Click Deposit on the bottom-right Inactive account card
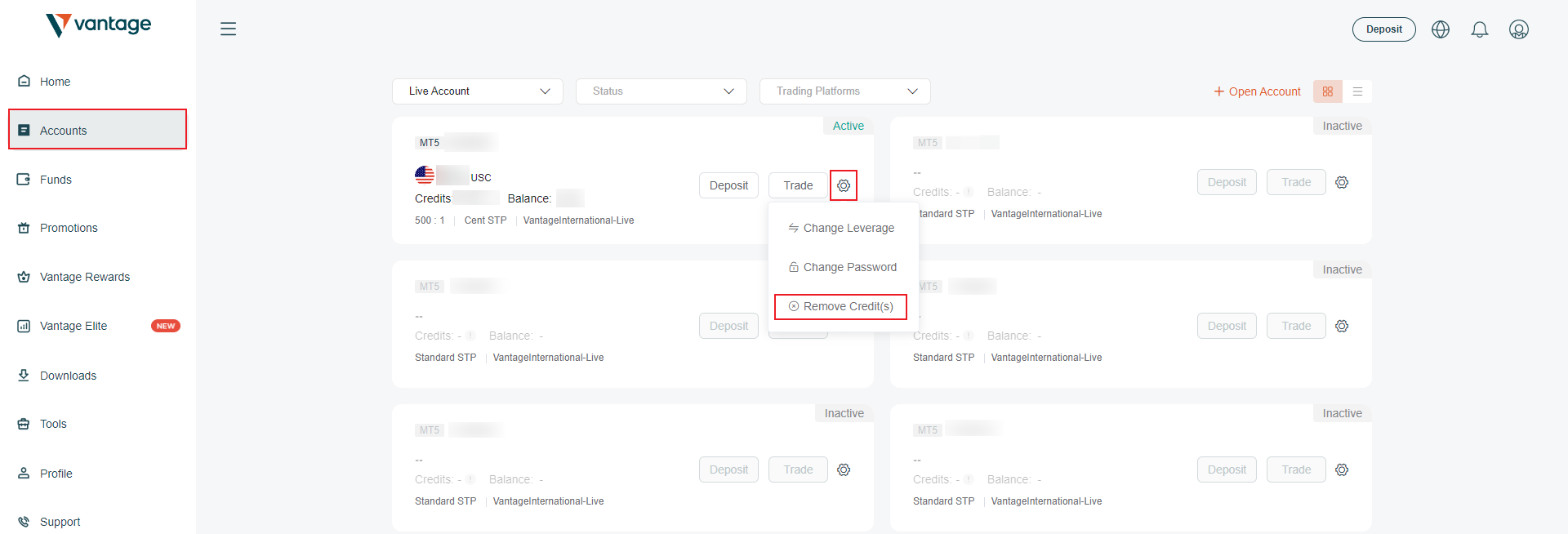 point(1227,469)
